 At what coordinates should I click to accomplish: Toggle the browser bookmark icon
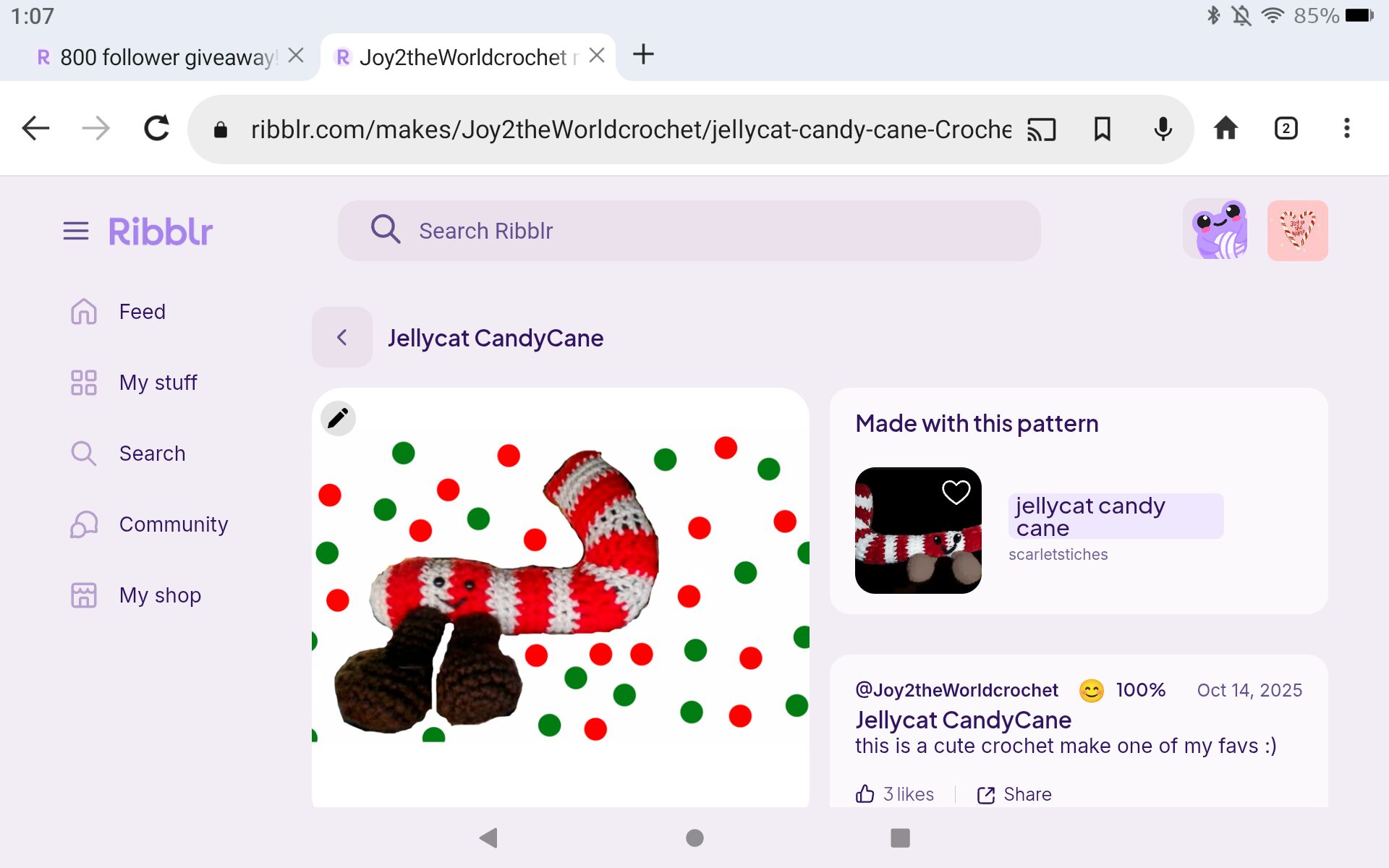coord(1102,129)
